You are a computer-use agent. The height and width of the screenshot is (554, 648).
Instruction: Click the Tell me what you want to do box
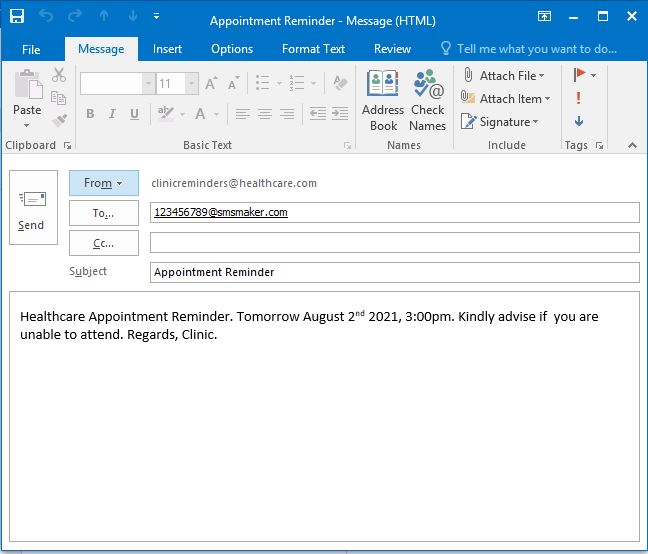coord(529,49)
